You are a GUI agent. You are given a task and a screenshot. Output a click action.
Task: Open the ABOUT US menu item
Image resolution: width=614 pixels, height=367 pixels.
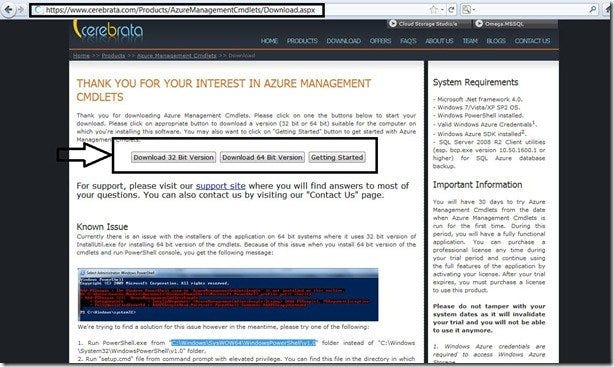click(439, 41)
